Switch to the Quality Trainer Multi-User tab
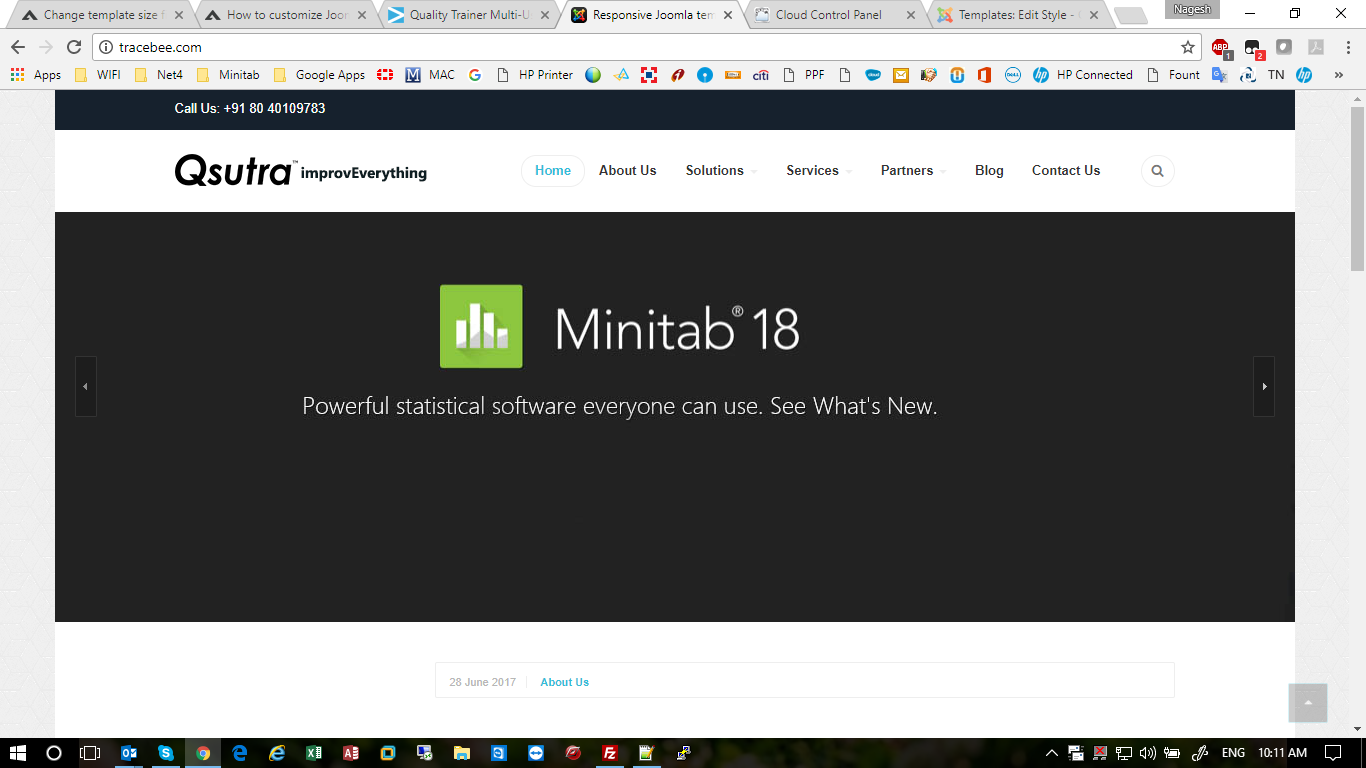The image size is (1366, 768). click(472, 15)
